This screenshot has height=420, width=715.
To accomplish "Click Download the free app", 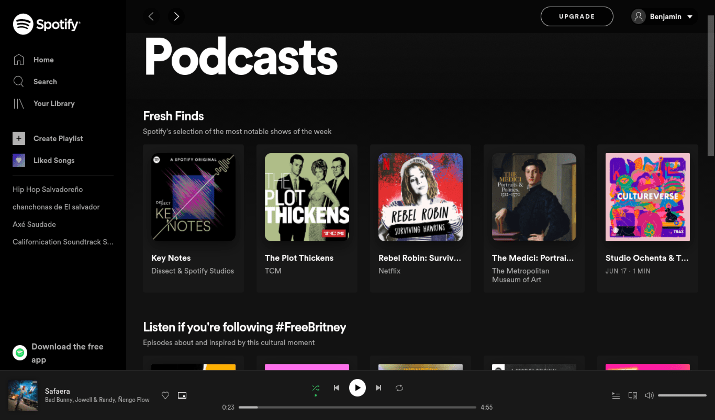I will pos(67,353).
